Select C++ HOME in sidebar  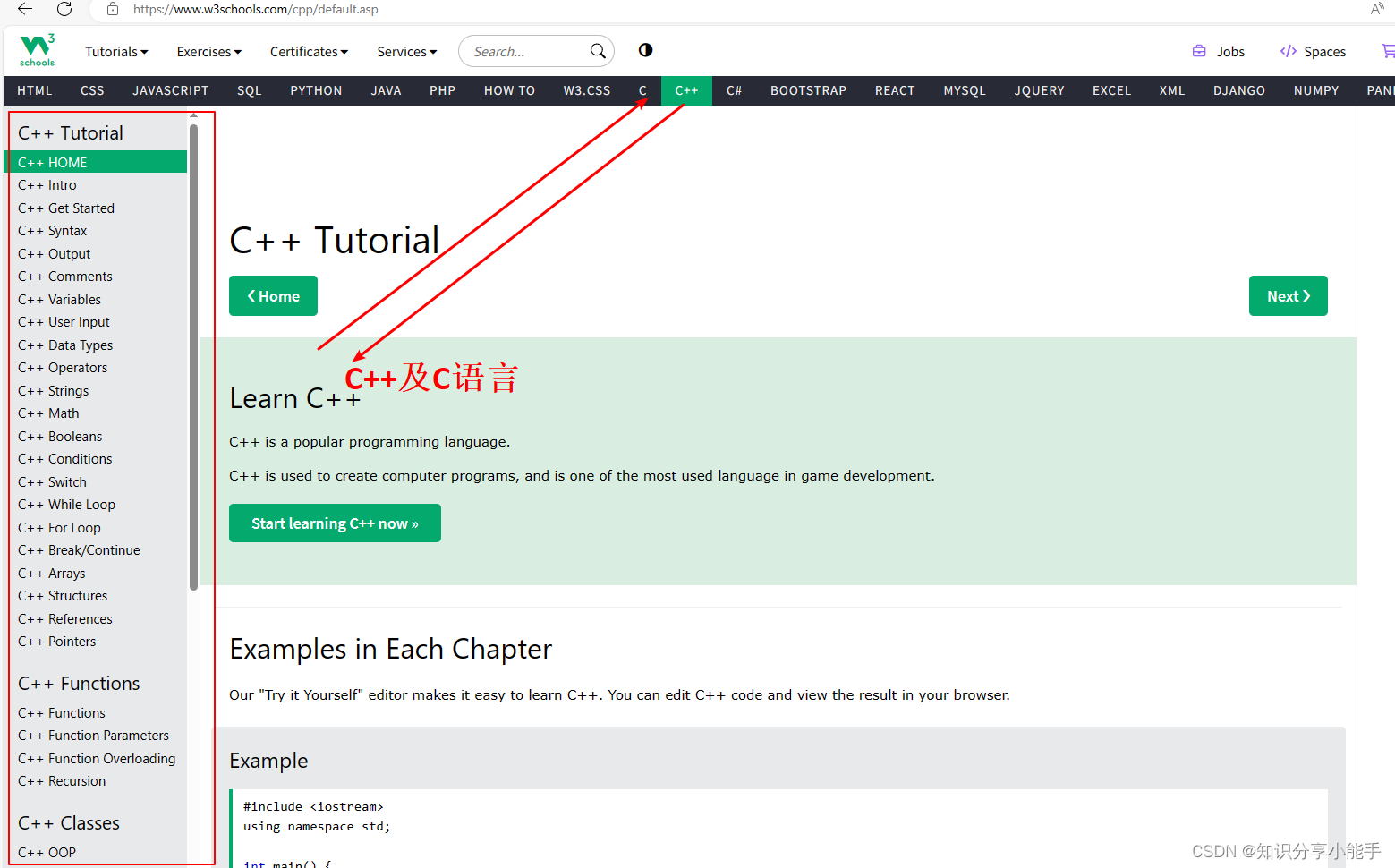[96, 162]
